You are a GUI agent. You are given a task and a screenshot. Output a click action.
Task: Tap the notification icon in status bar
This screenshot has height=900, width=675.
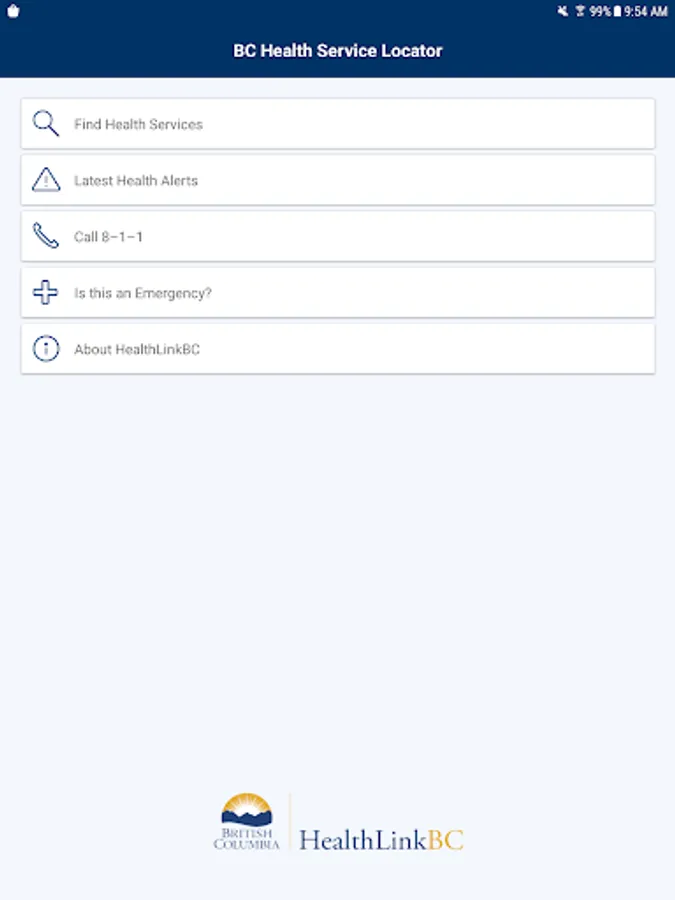[13, 12]
